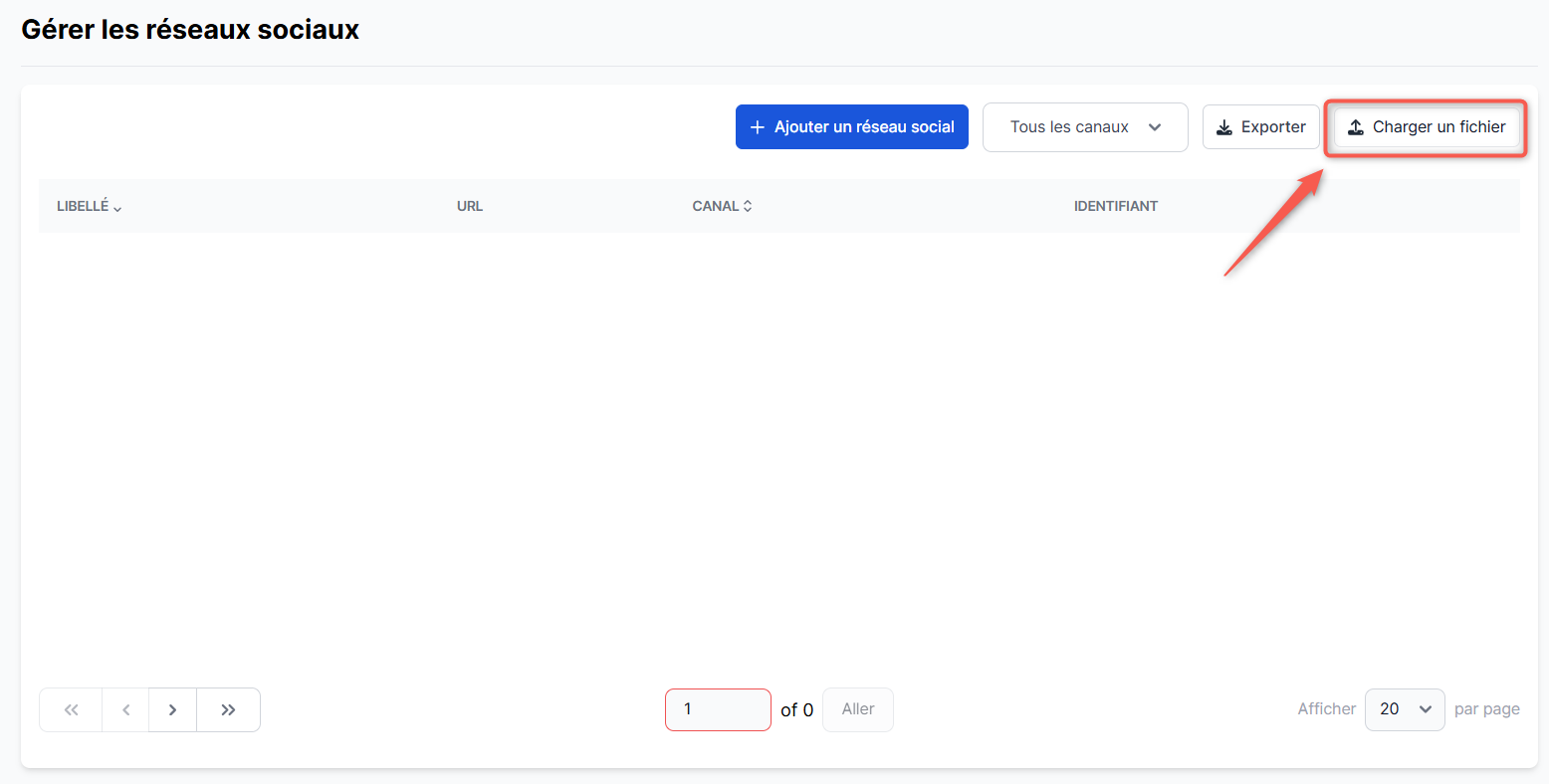Screen dimensions: 1549x784
Task: Click the download icon beside Exporter
Action: point(1224,127)
